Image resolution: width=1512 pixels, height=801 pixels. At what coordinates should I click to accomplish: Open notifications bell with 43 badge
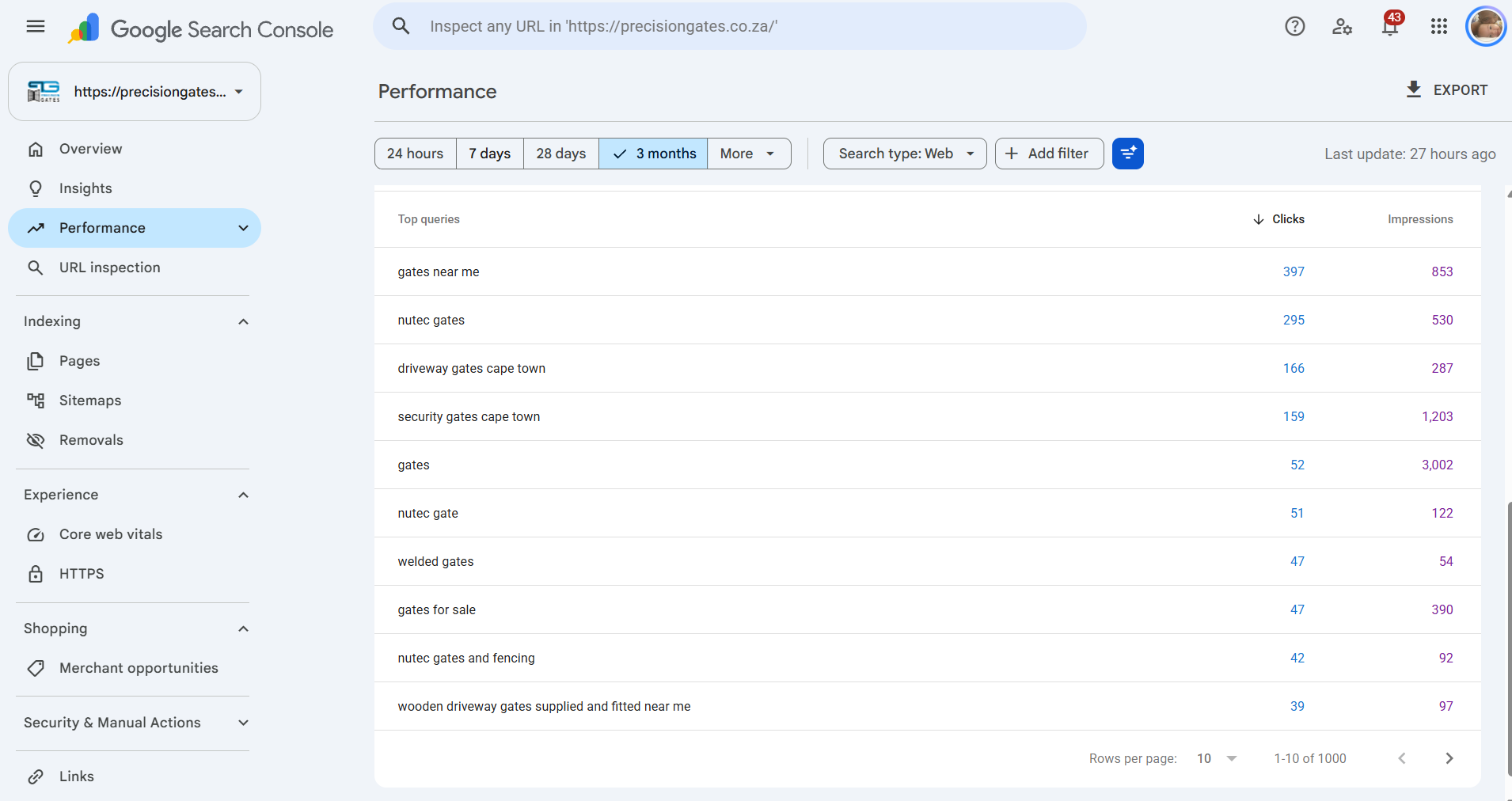(1391, 25)
